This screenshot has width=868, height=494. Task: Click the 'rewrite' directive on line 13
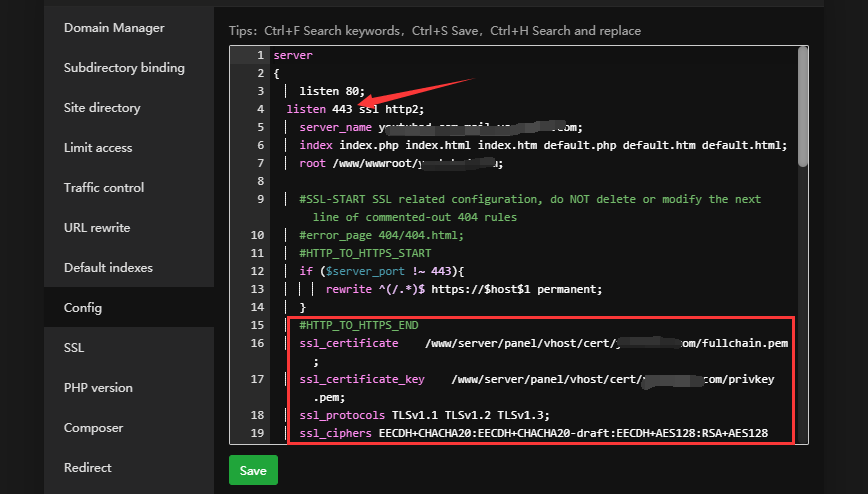pyautogui.click(x=347, y=289)
